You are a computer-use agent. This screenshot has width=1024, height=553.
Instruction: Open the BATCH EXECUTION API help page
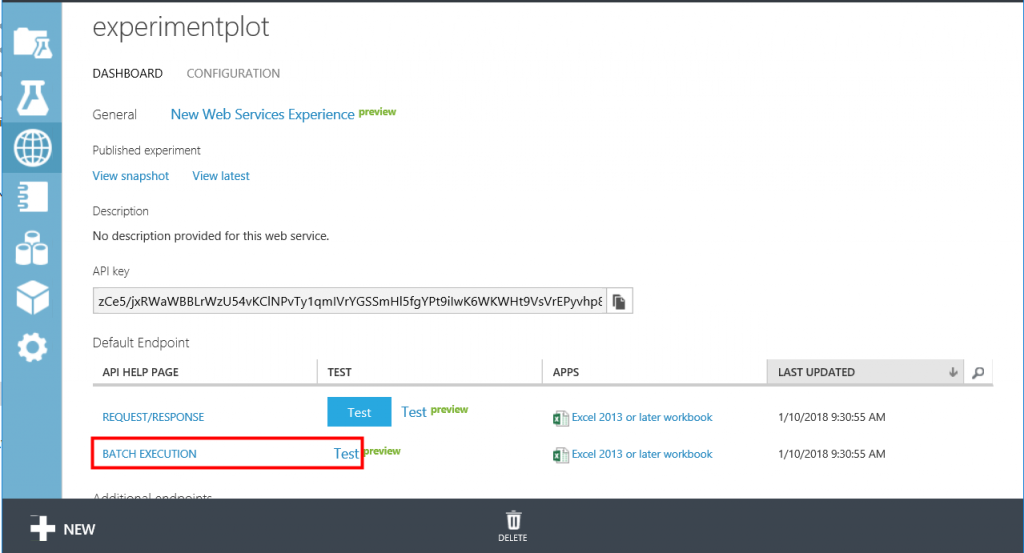tap(149, 454)
